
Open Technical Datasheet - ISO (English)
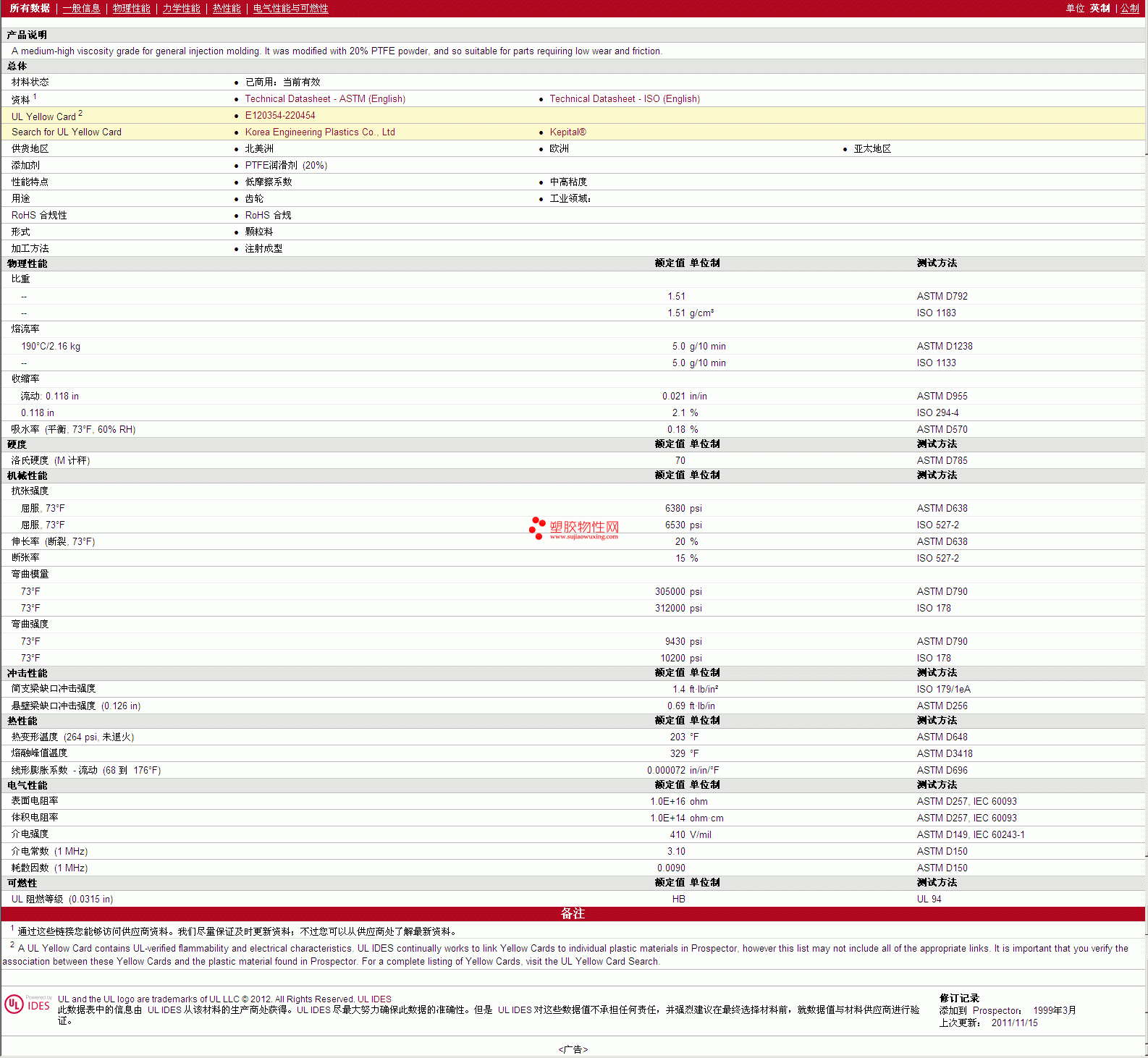(x=625, y=99)
